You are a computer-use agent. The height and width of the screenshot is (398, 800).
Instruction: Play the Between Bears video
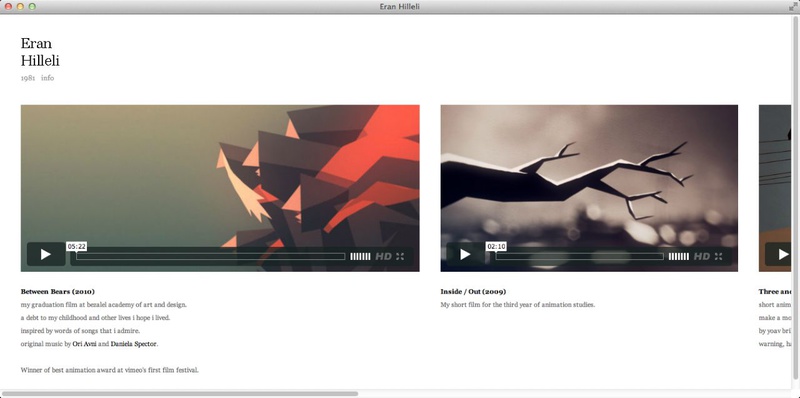[46, 254]
